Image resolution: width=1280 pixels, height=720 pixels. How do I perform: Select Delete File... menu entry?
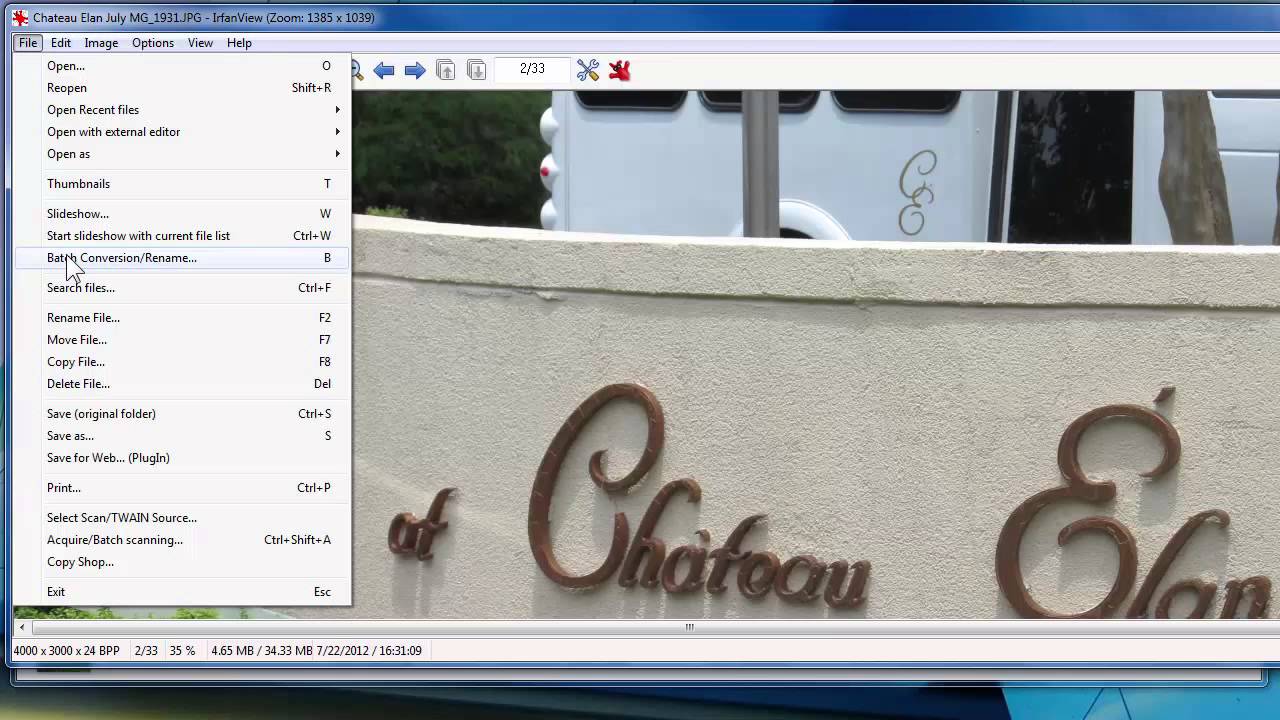pos(182,384)
